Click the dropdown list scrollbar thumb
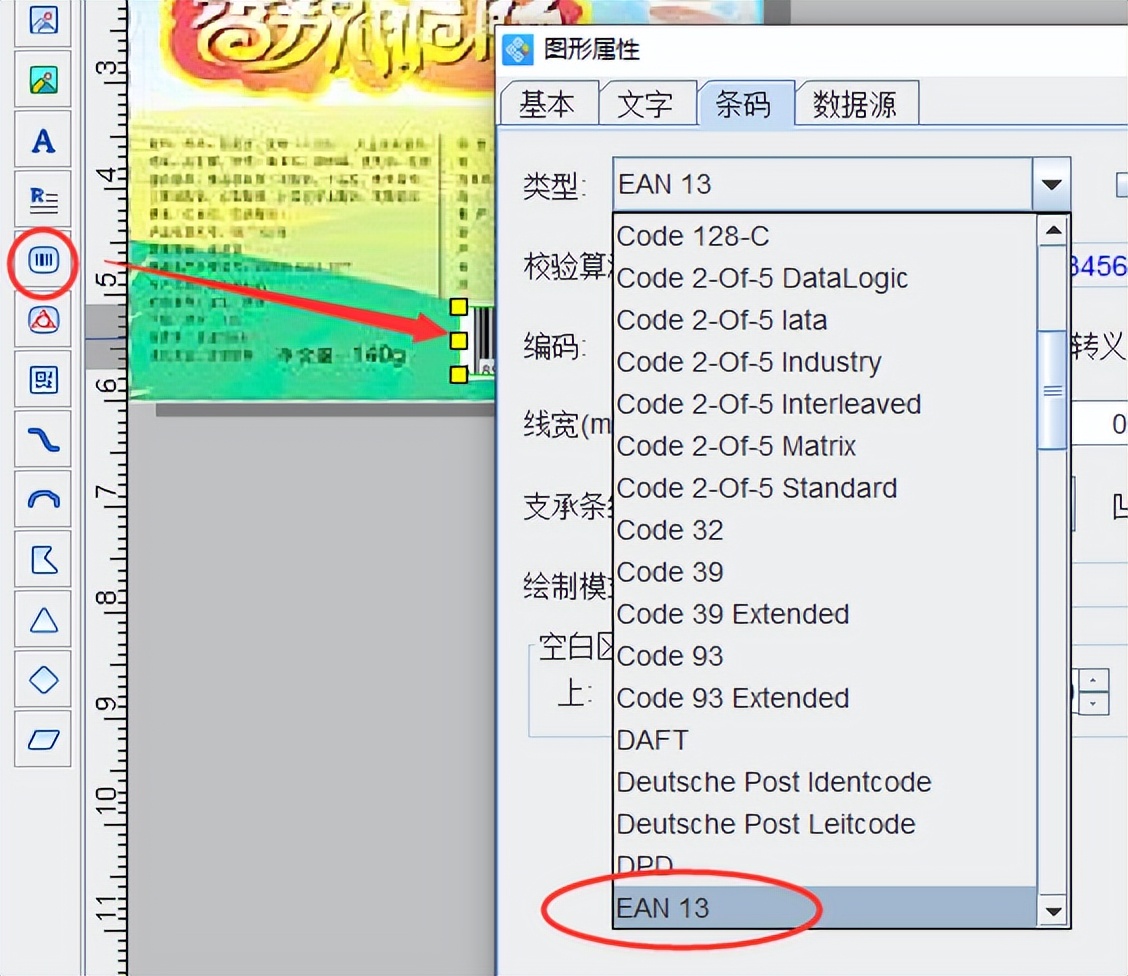Viewport: 1128px width, 976px height. (1053, 390)
